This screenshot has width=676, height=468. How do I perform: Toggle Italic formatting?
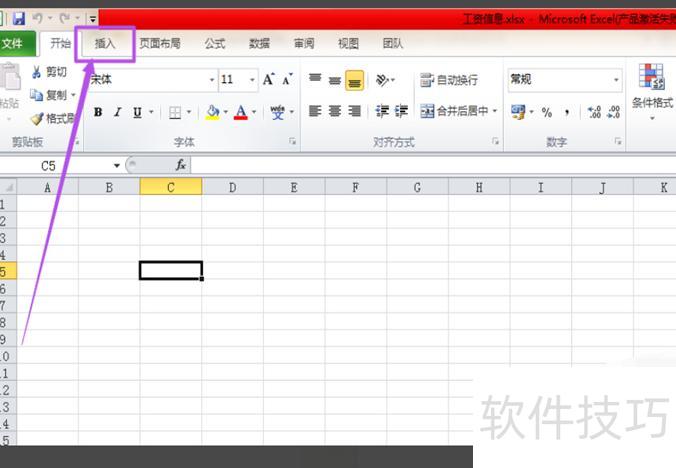(x=117, y=112)
